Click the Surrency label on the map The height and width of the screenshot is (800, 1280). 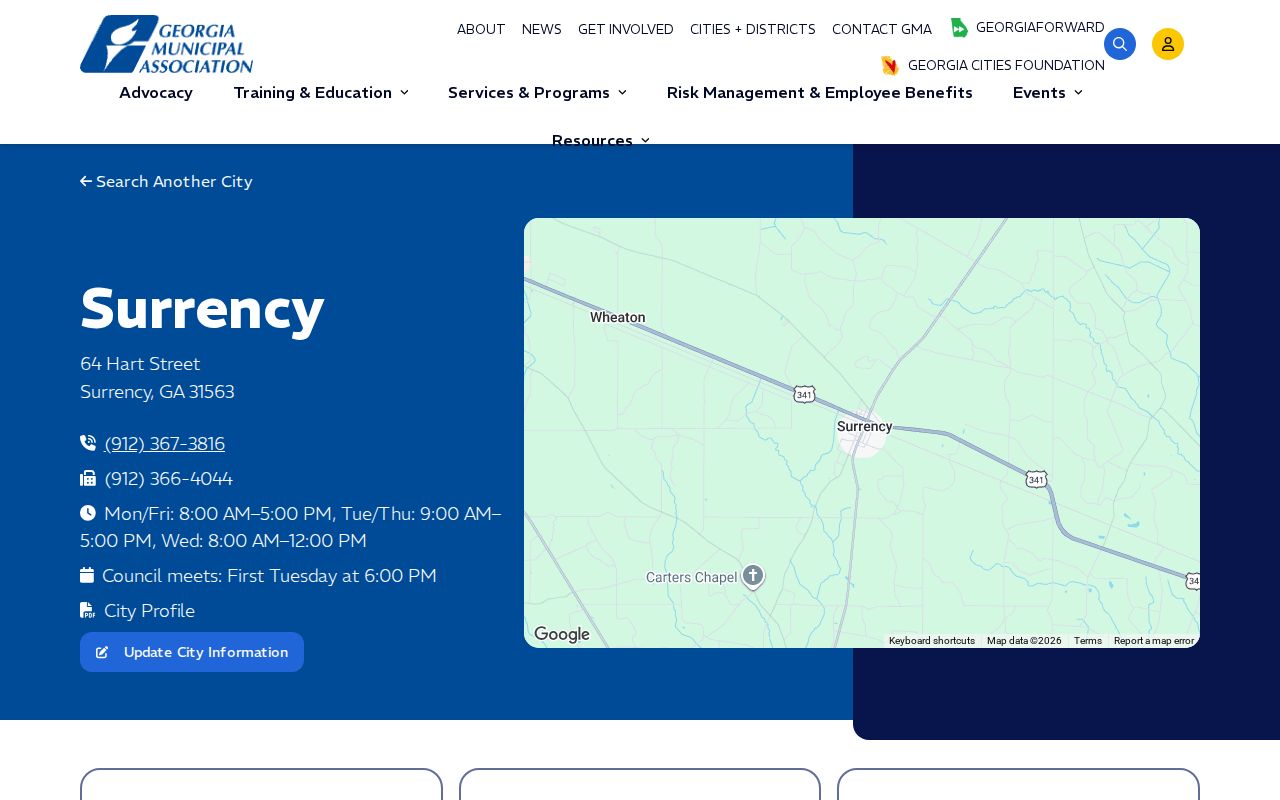point(864,426)
